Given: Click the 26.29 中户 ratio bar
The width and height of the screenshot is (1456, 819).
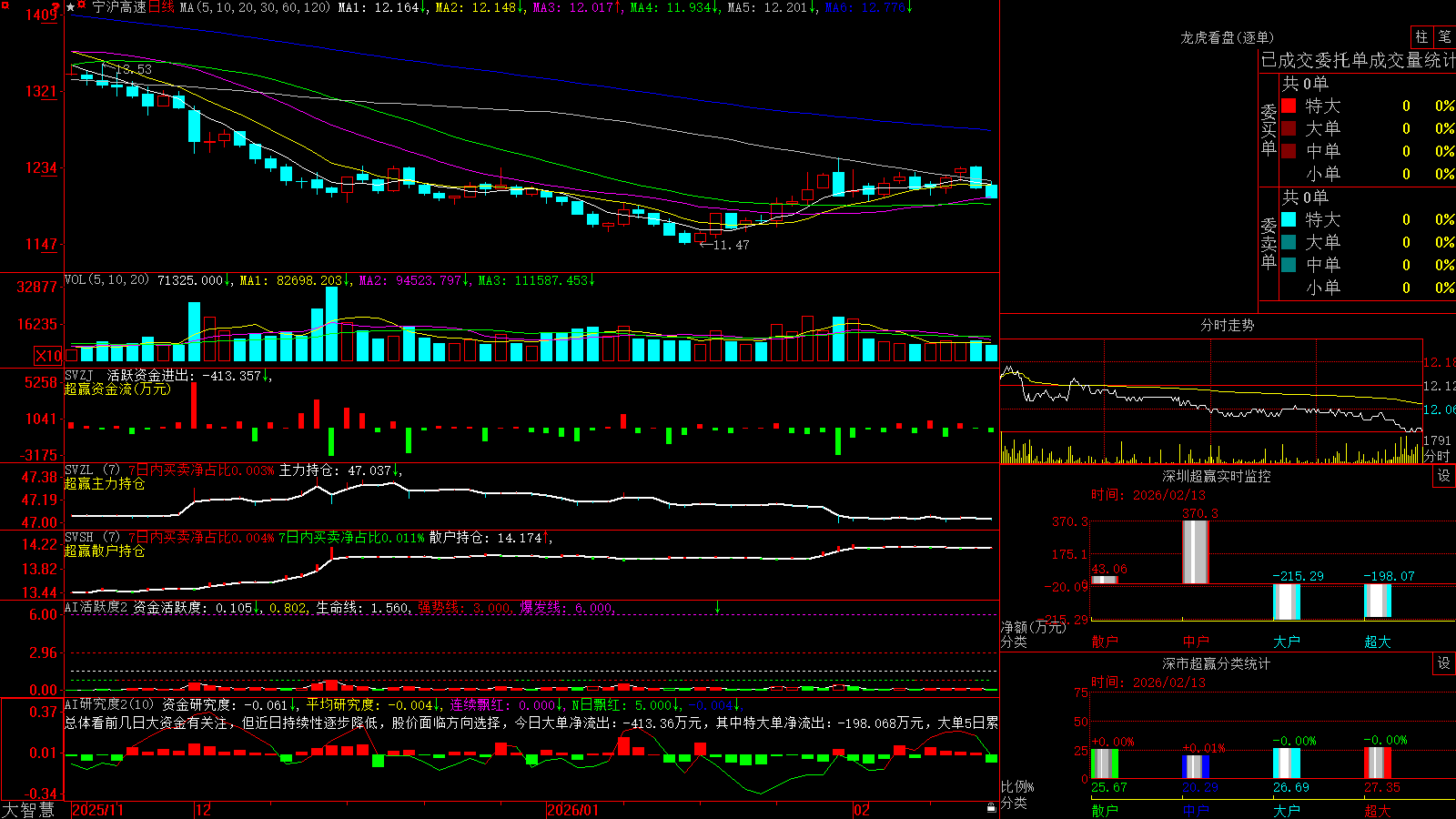Looking at the screenshot, I should point(1196,766).
